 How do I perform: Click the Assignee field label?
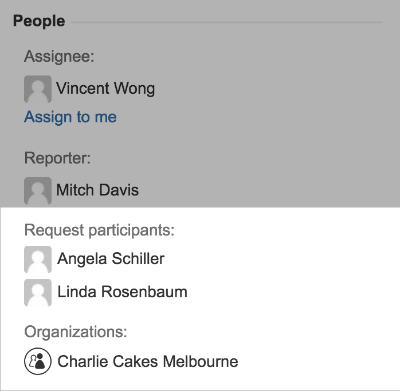59,56
